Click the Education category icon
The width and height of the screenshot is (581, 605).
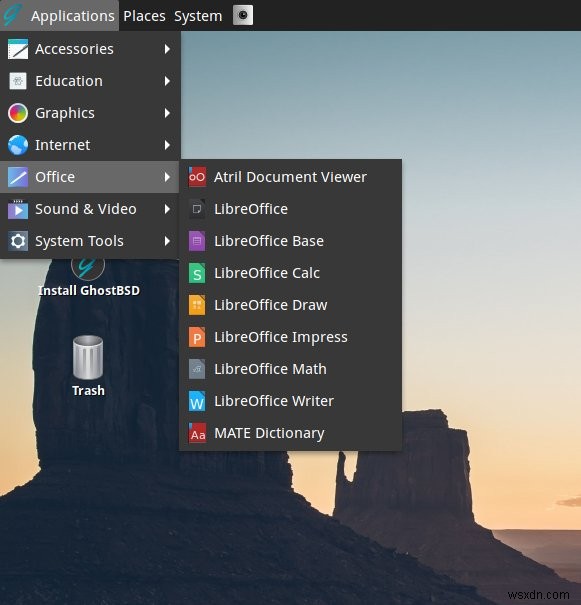coord(18,81)
